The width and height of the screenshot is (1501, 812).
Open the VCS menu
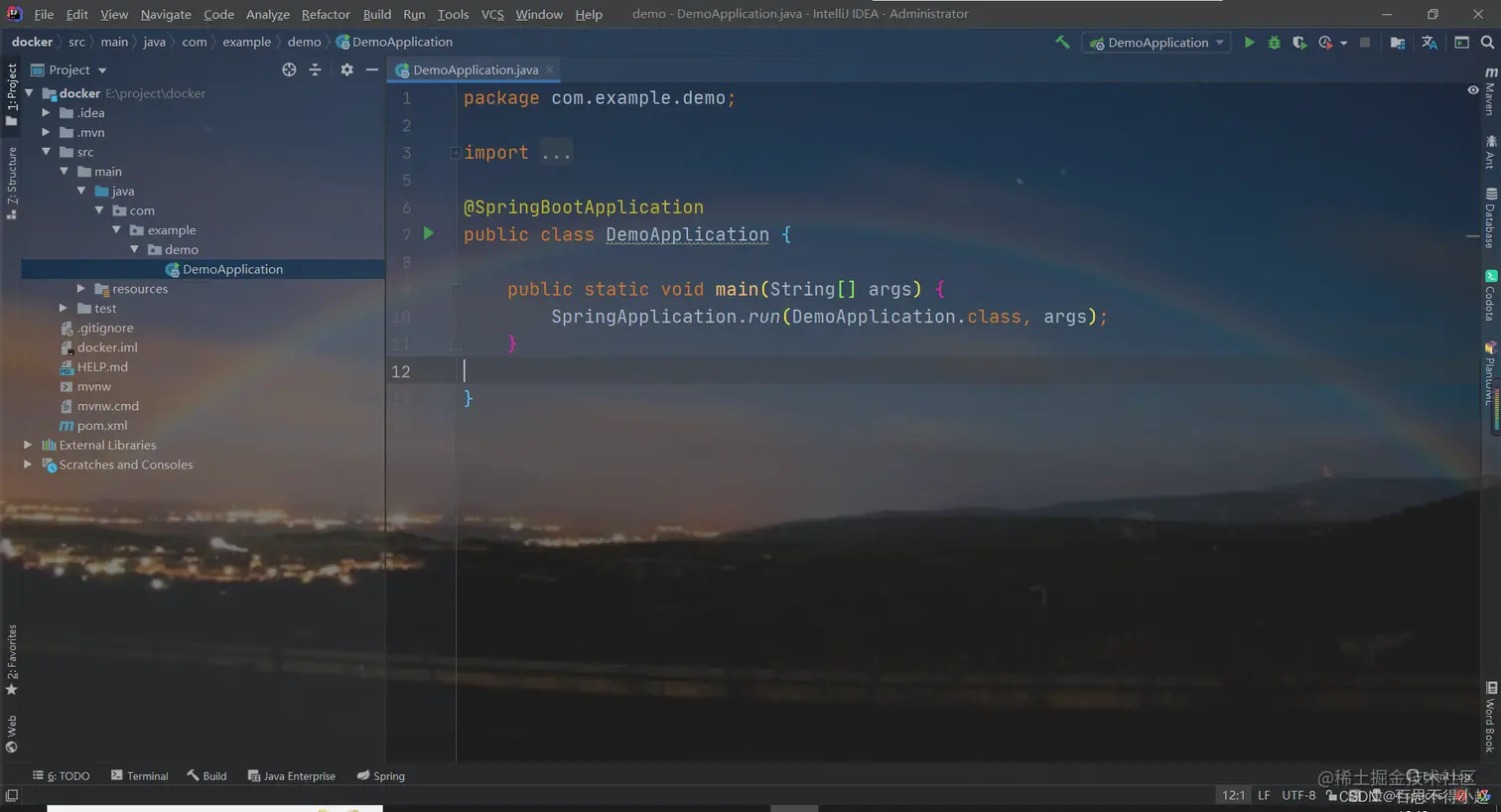[492, 14]
